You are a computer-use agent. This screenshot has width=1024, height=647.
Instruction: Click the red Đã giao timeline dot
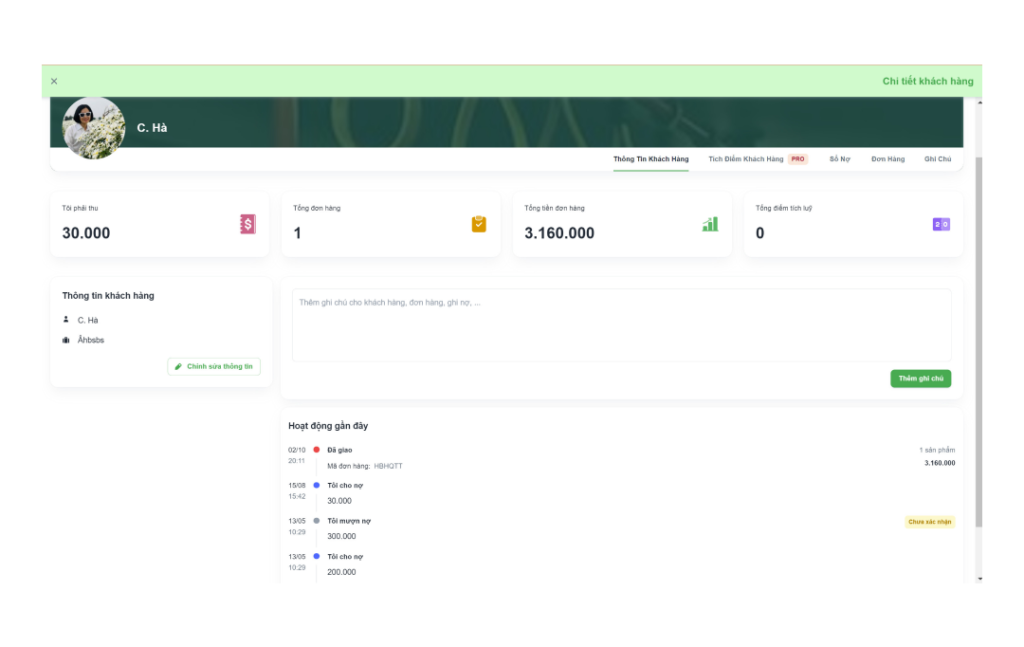(x=316, y=450)
